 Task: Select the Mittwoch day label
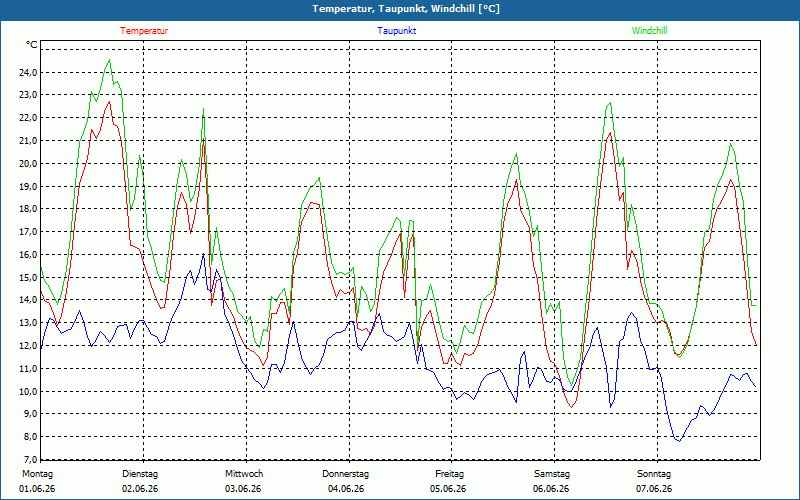point(244,474)
